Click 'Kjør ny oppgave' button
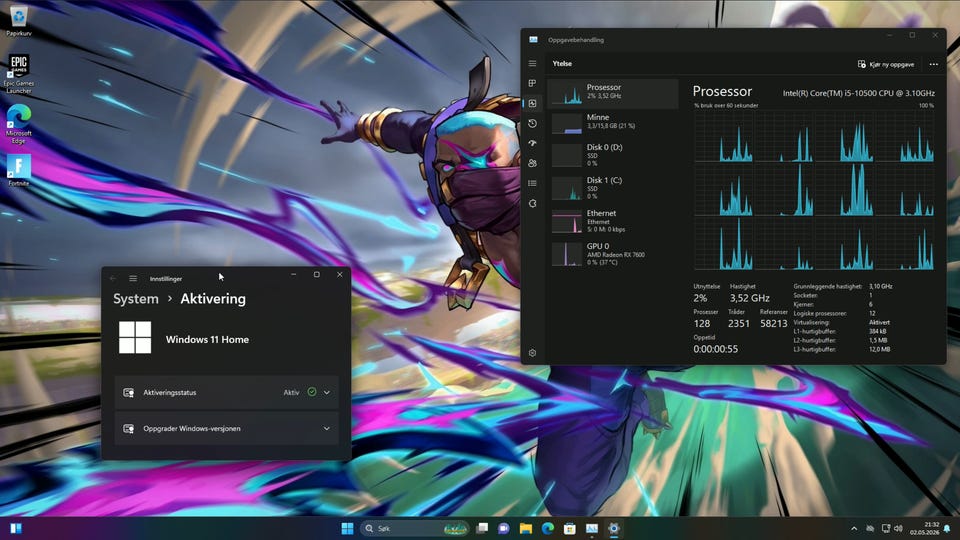 point(886,64)
